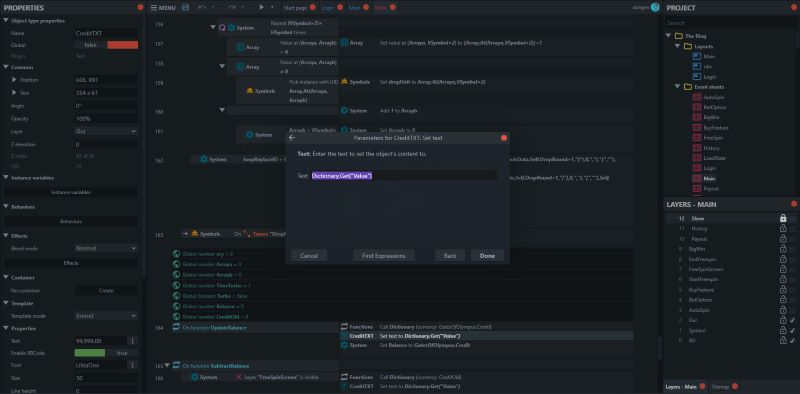The width and height of the screenshot is (800, 394).
Task: Click the Preview play icon
Action: [x=262, y=8]
